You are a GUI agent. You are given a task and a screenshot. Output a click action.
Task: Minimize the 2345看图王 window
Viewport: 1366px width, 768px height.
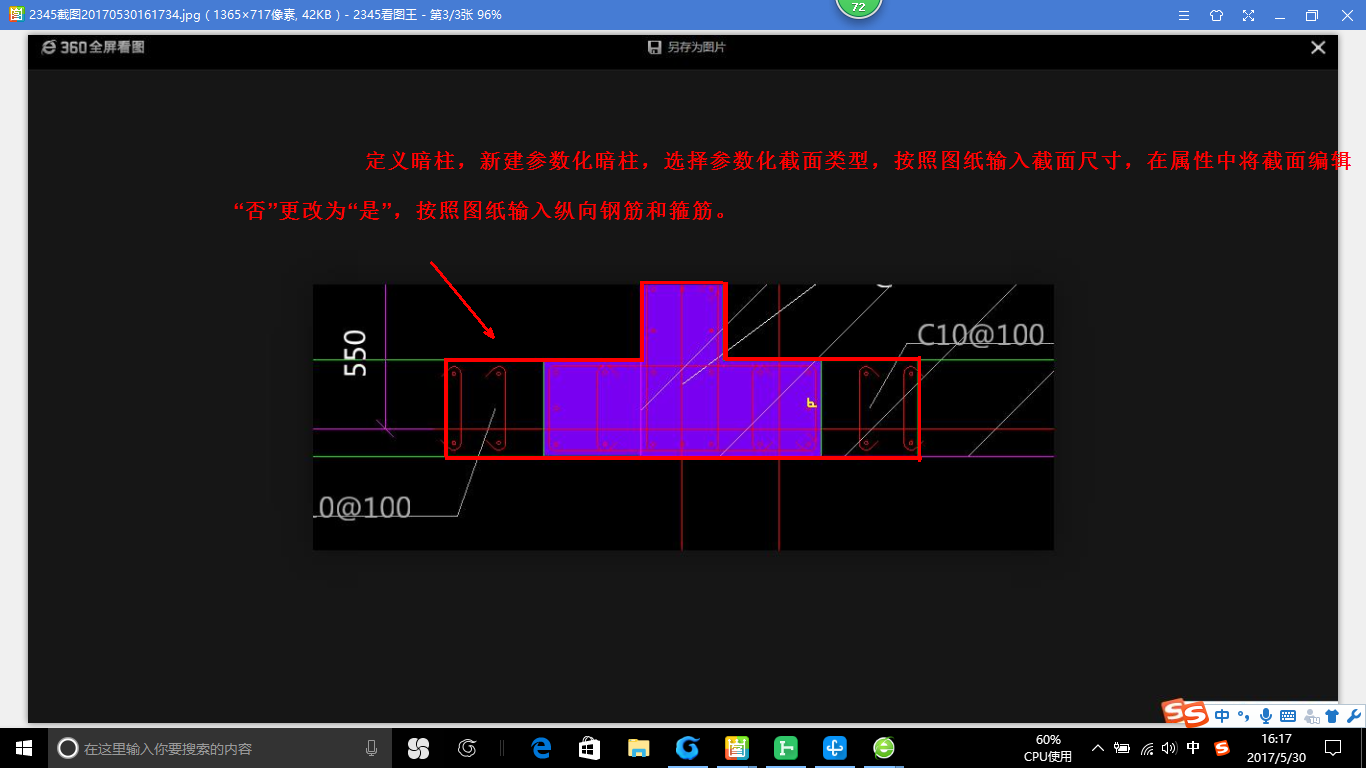click(x=1280, y=15)
